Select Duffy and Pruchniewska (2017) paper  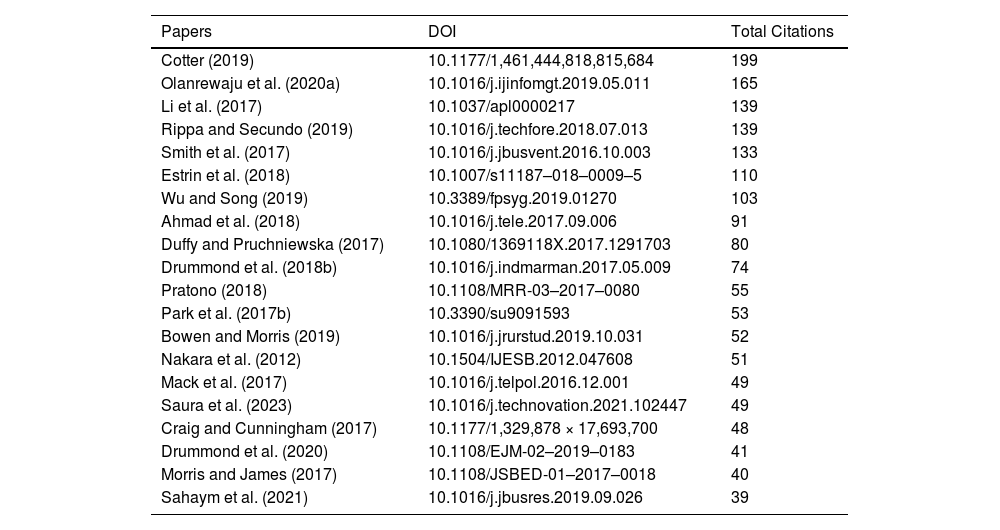(272, 244)
